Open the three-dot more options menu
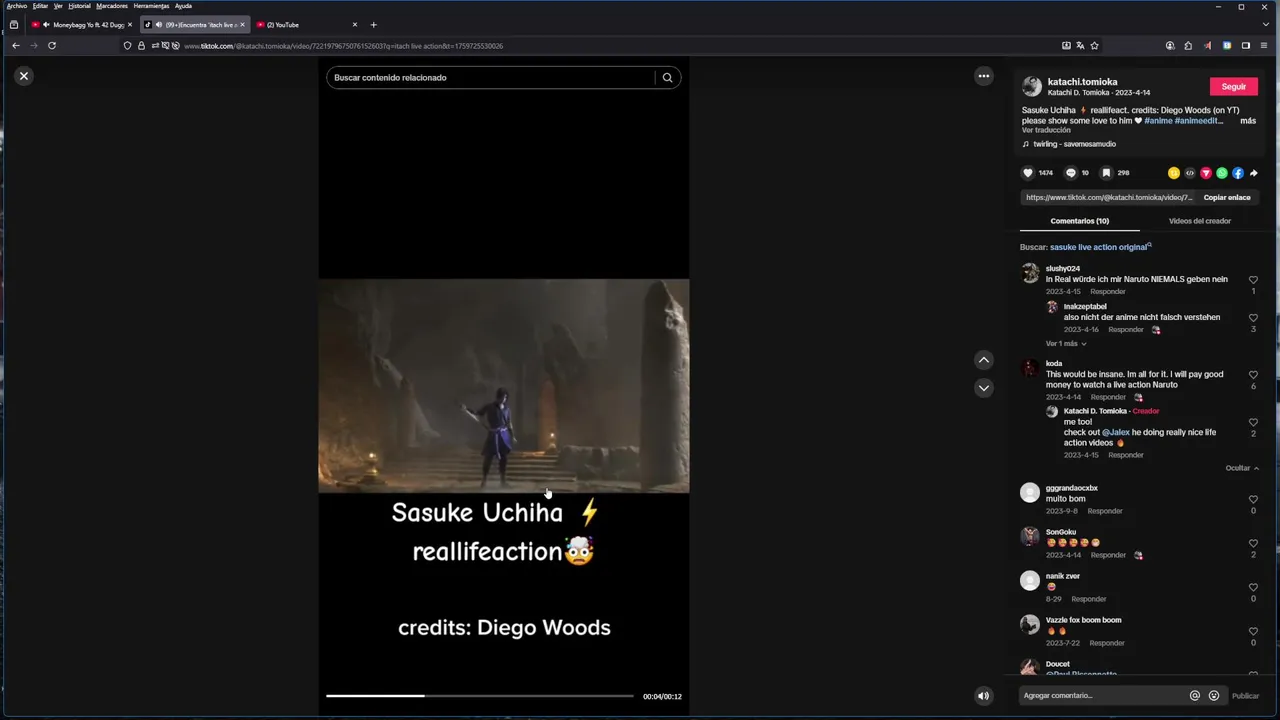The width and height of the screenshot is (1280, 720). (x=984, y=76)
